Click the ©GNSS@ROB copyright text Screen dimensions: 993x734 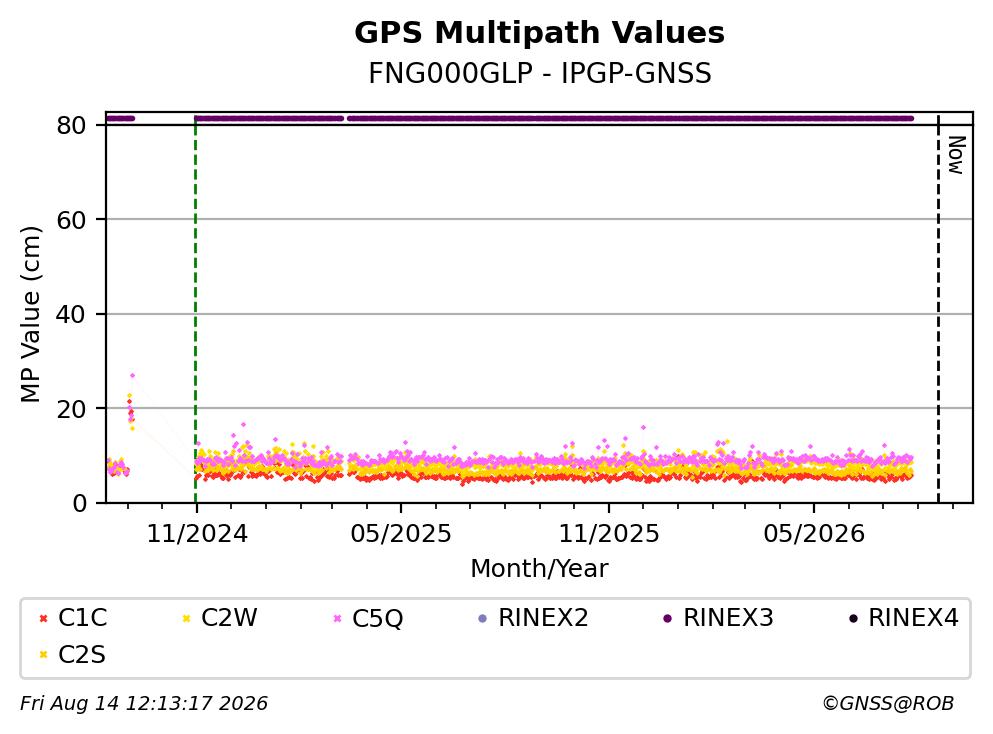tap(888, 704)
